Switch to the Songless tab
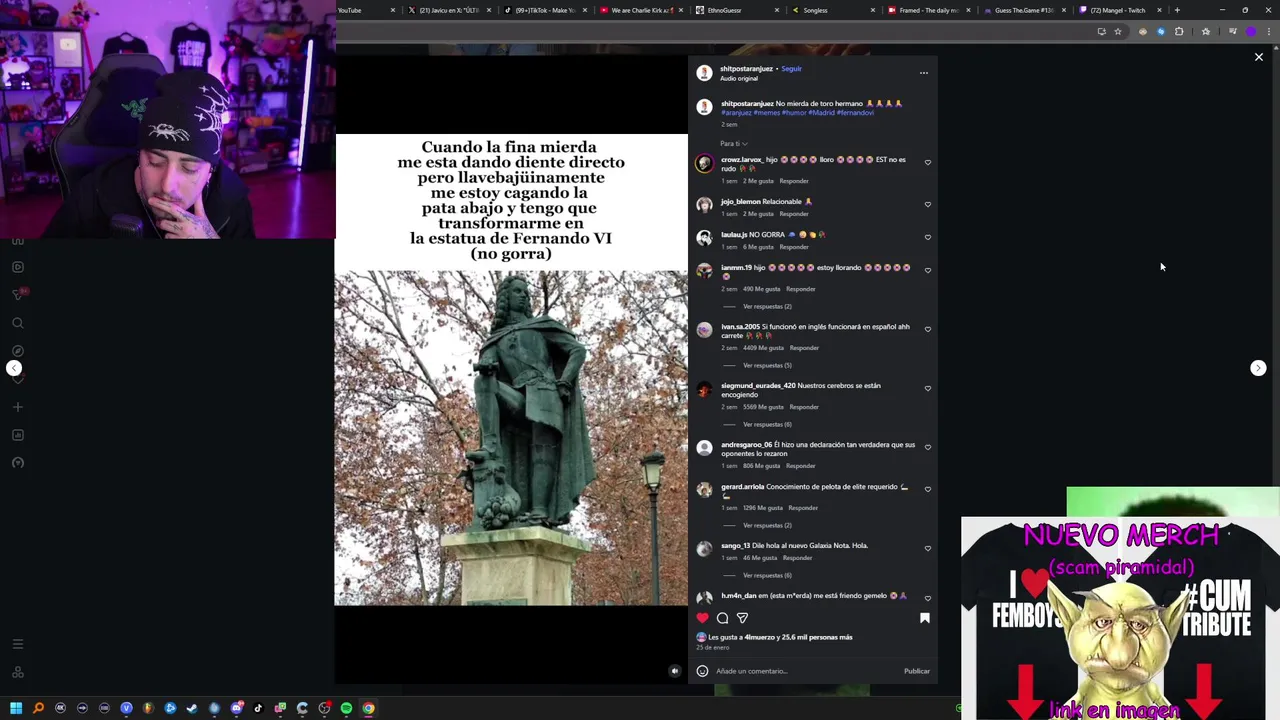 (833, 10)
